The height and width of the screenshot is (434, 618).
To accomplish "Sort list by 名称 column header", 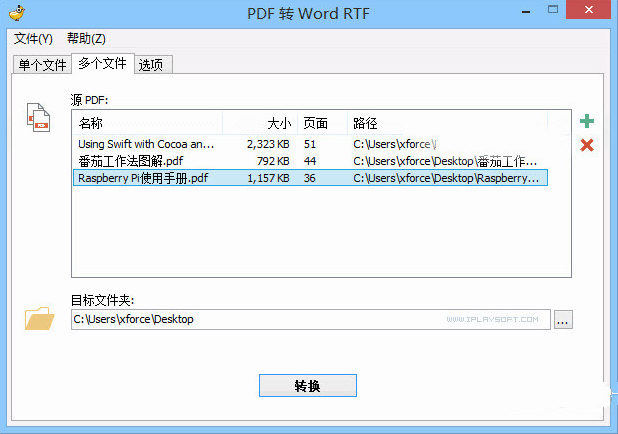I will tap(146, 123).
